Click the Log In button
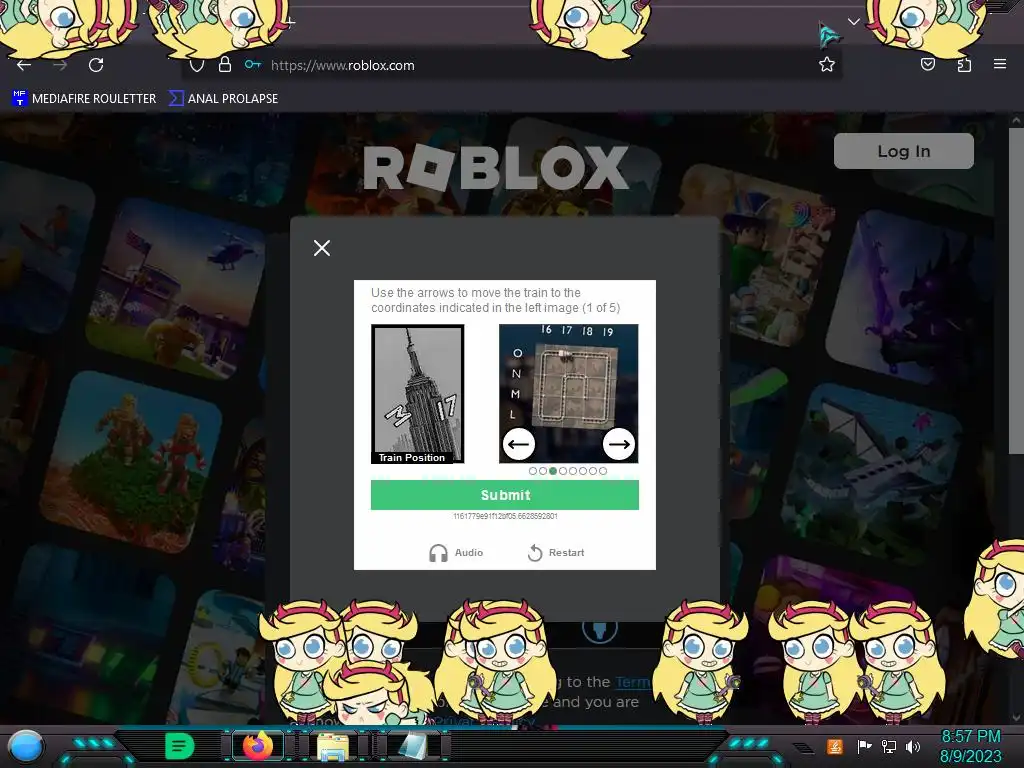 coord(904,151)
